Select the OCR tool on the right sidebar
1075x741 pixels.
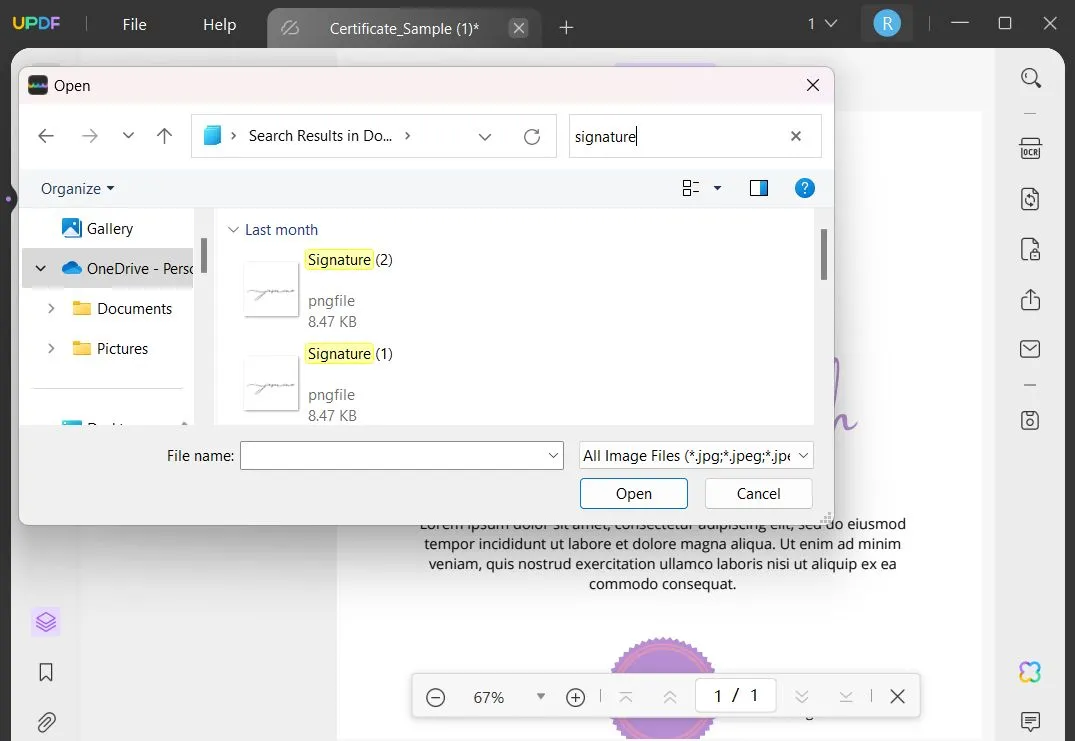coord(1031,148)
